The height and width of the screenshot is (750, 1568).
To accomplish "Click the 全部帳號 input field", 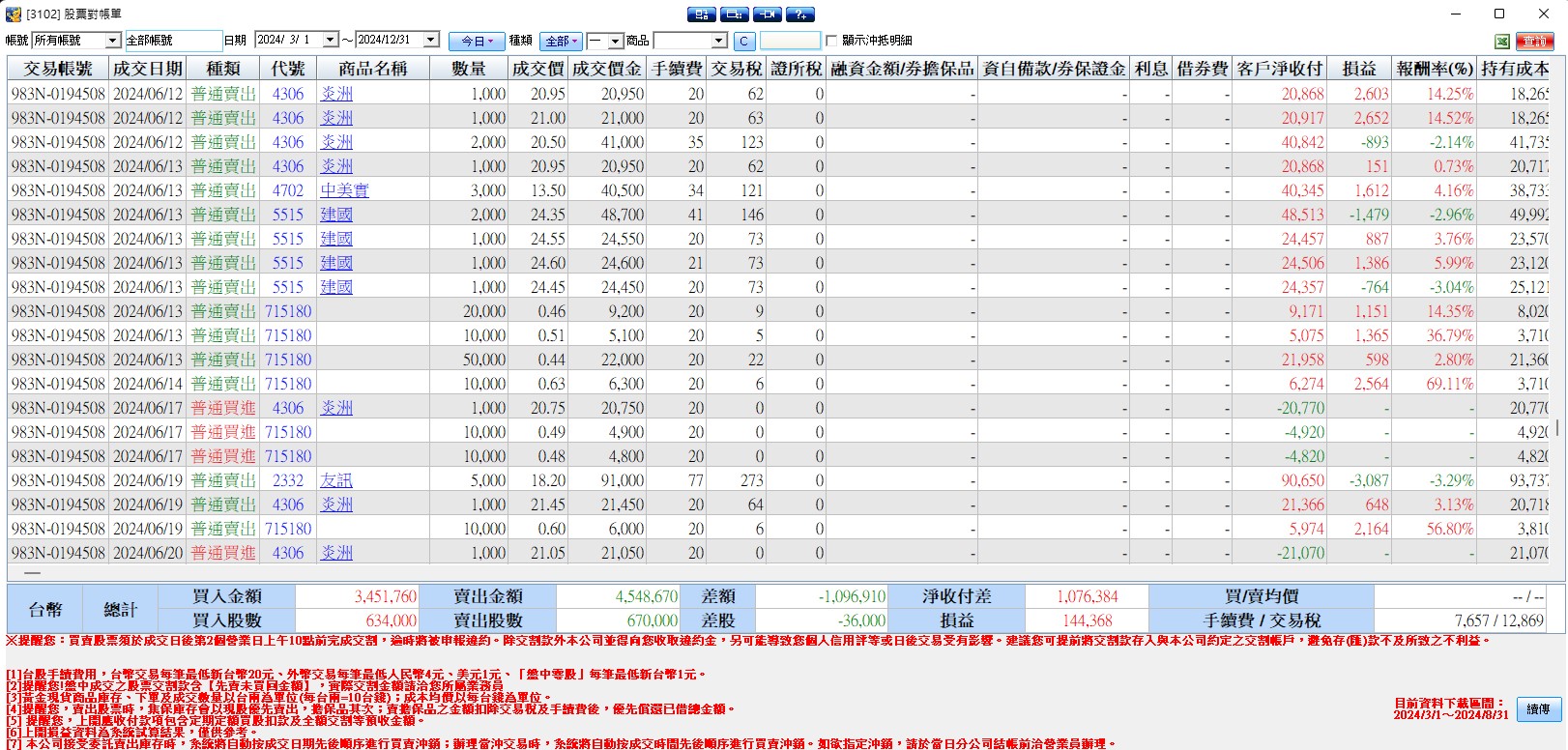I will [x=173, y=41].
